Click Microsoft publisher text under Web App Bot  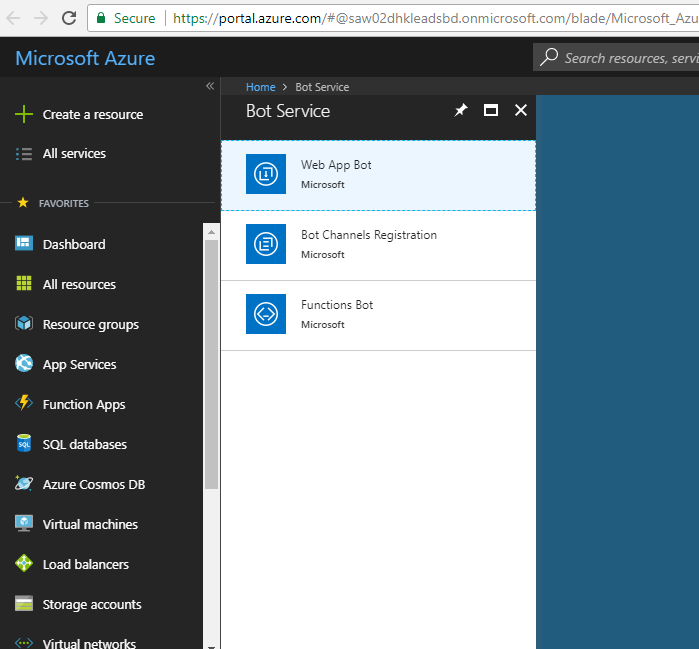(x=323, y=185)
